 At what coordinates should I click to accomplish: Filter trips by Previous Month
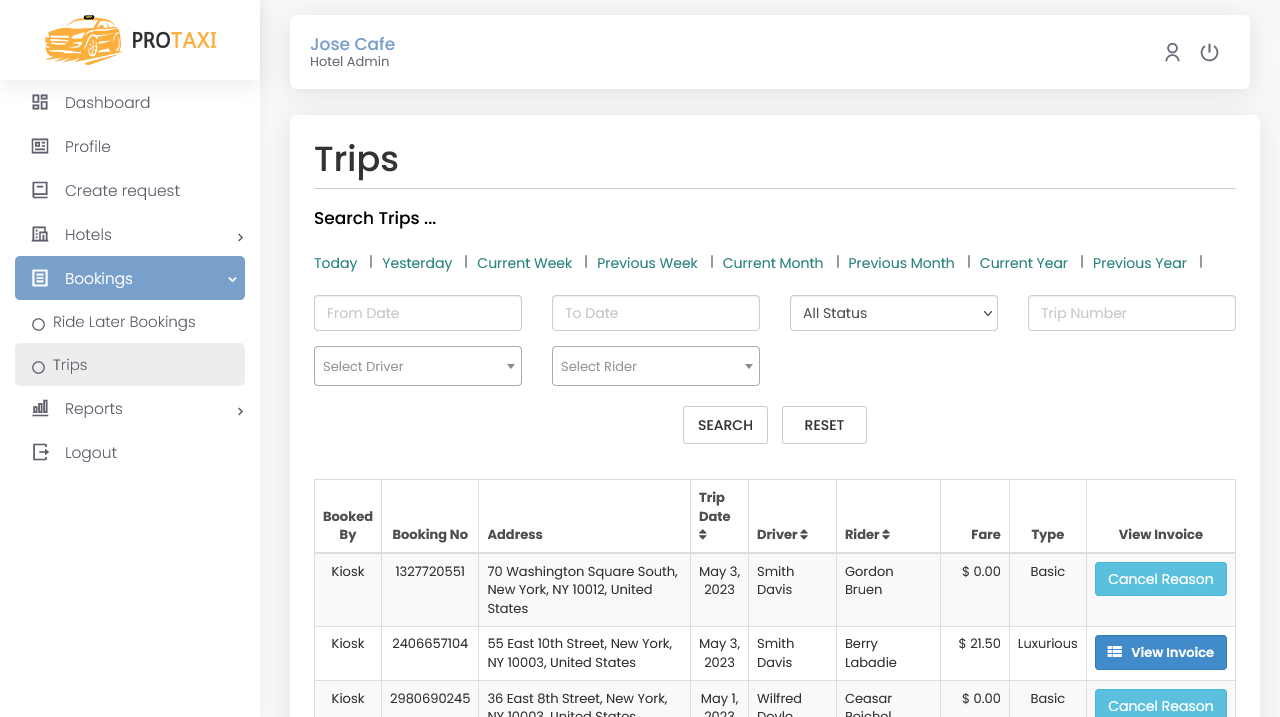click(x=901, y=263)
